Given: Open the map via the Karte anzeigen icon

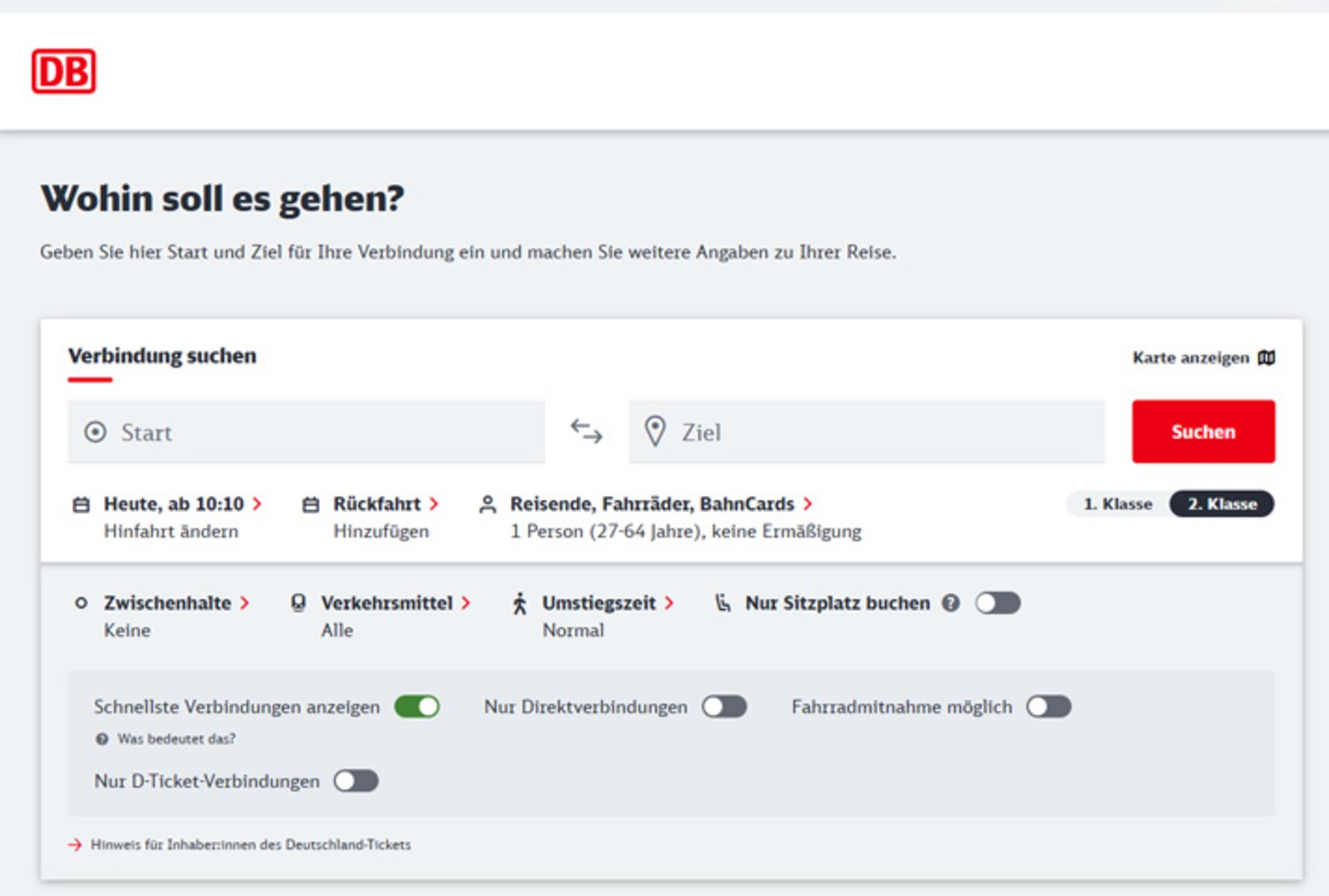Looking at the screenshot, I should tap(1268, 357).
